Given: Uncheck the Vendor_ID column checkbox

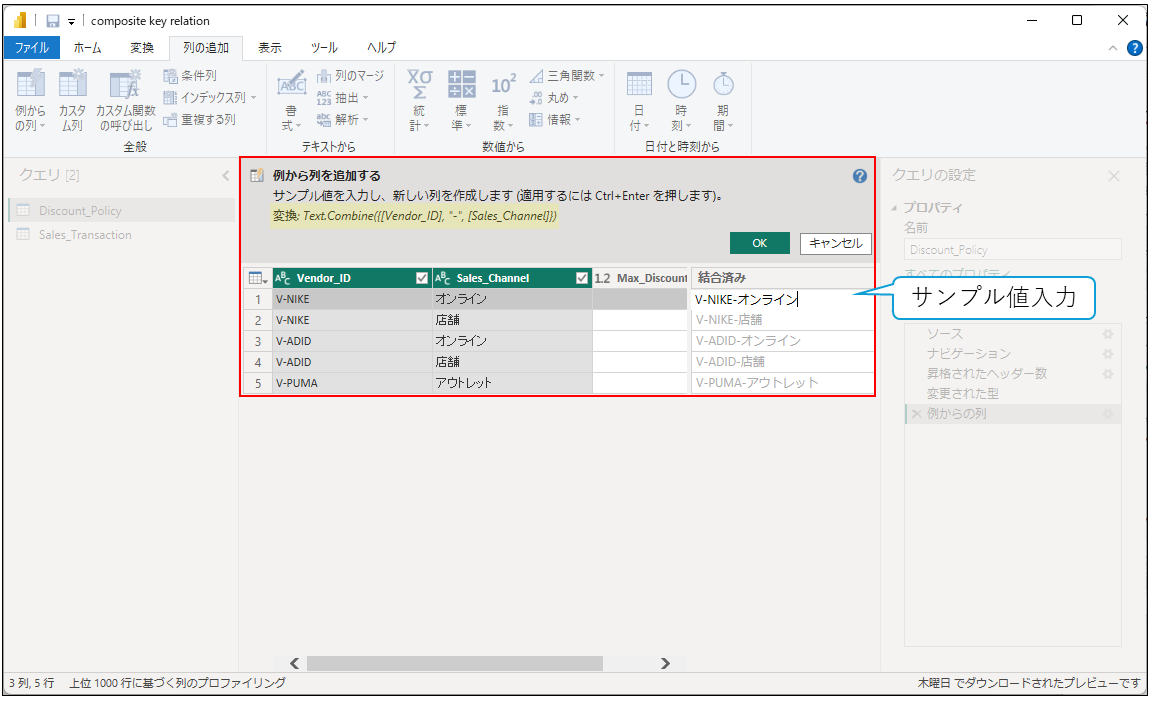Looking at the screenshot, I should click(x=421, y=278).
